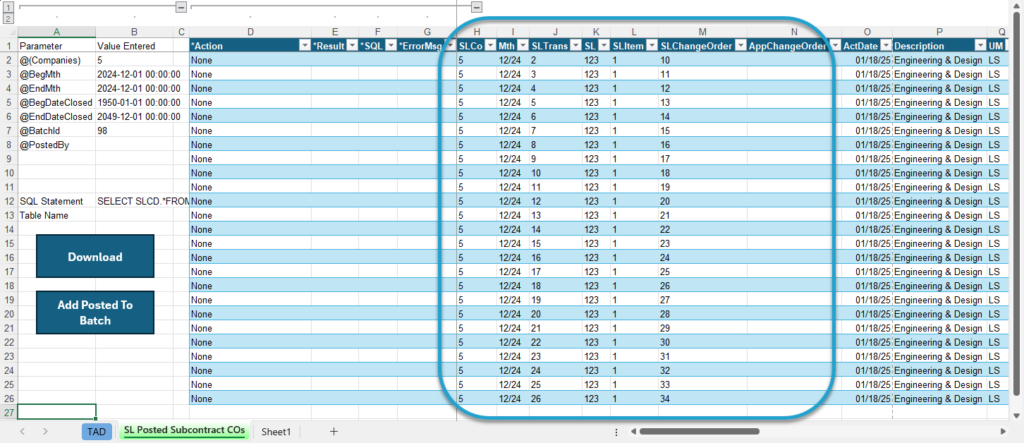This screenshot has height=443, width=1024.
Task: Open the SLChangeOrder column filter dropdown
Action: click(740, 46)
